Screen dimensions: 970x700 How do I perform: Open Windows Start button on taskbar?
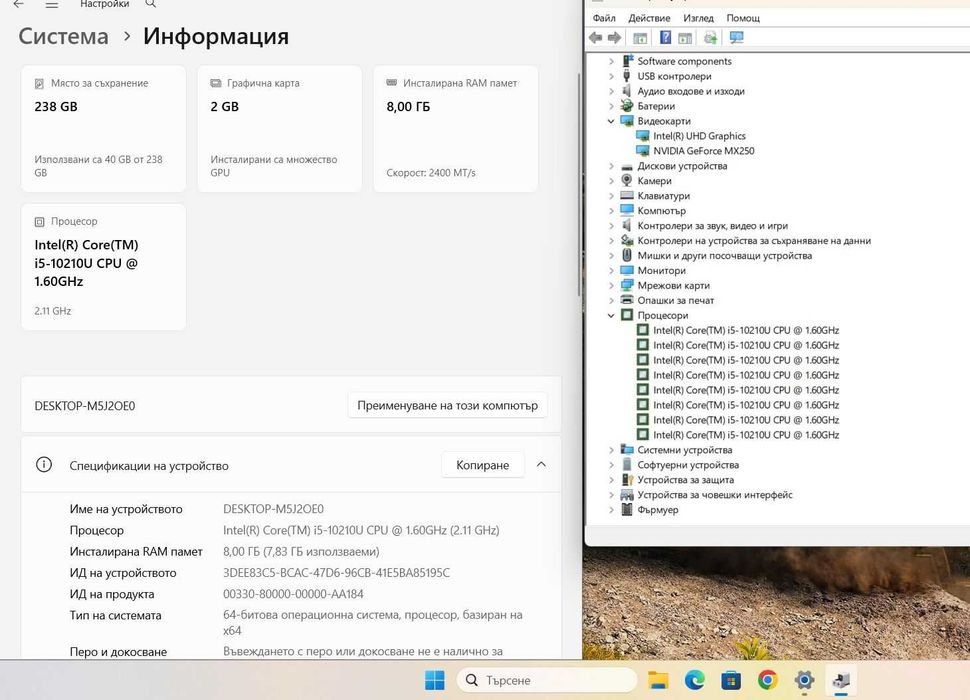tap(435, 680)
